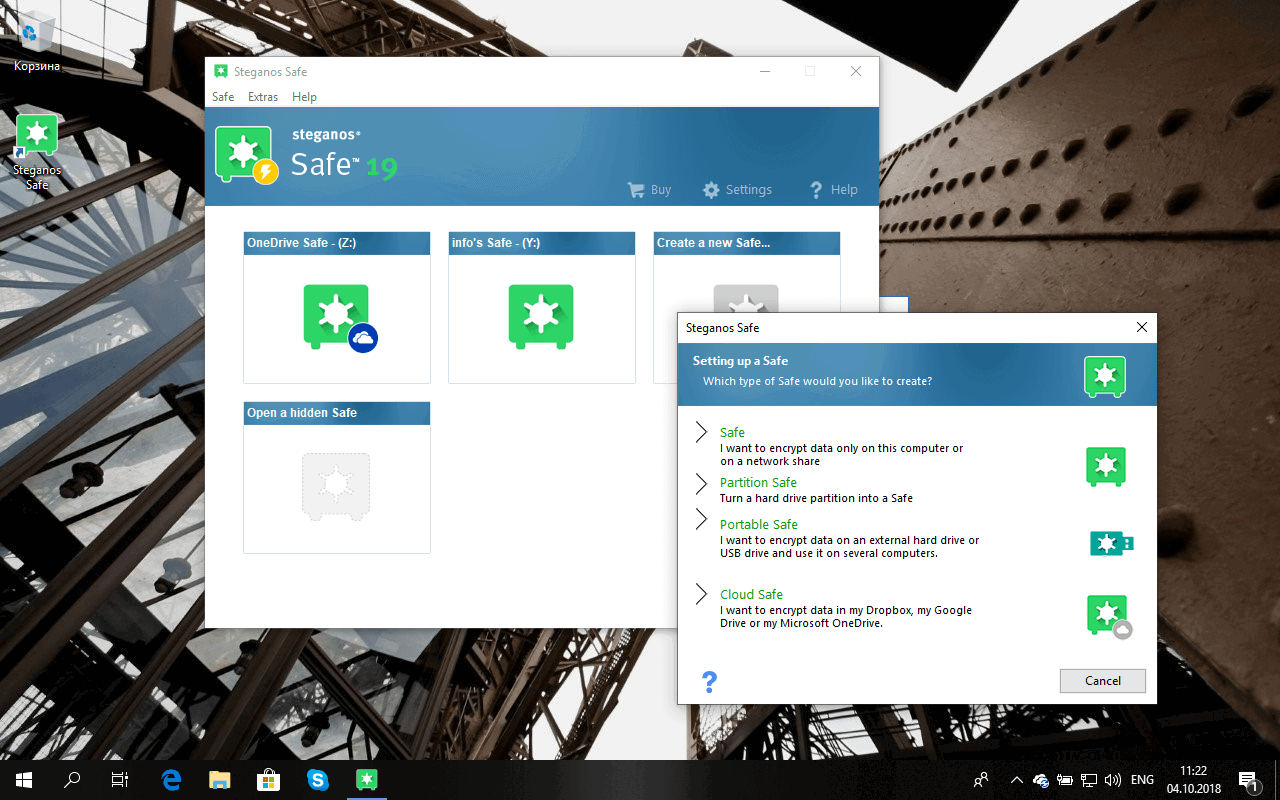Click the Cloud Safe icon in the dialog
The image size is (1280, 800).
(1106, 614)
